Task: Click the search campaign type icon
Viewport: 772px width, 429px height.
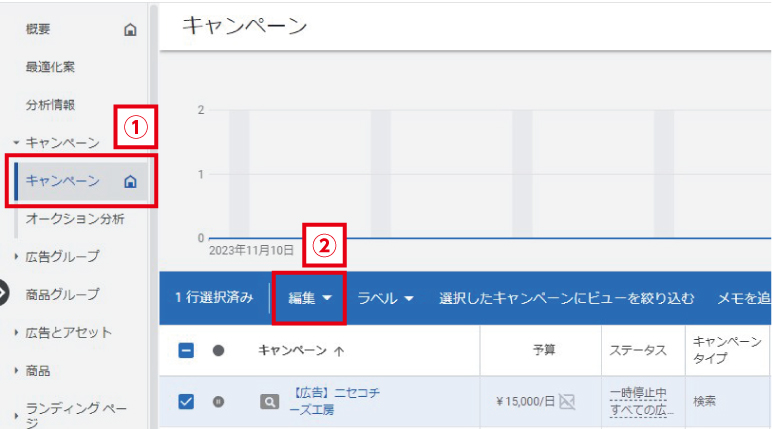Action: pos(269,402)
